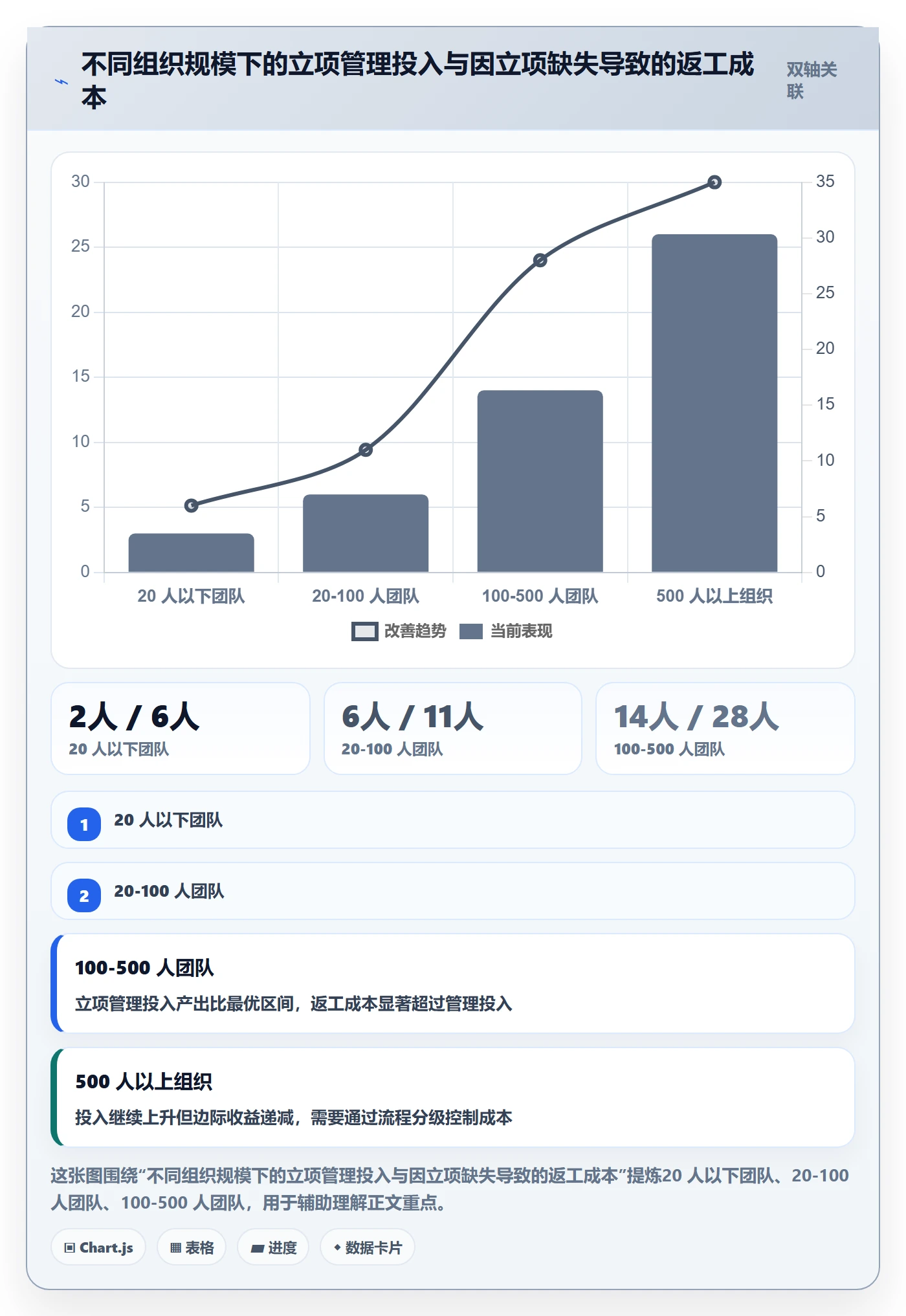The height and width of the screenshot is (1316, 906).
Task: Toggle the 当前表现 legend swatch
Action: pos(470,631)
